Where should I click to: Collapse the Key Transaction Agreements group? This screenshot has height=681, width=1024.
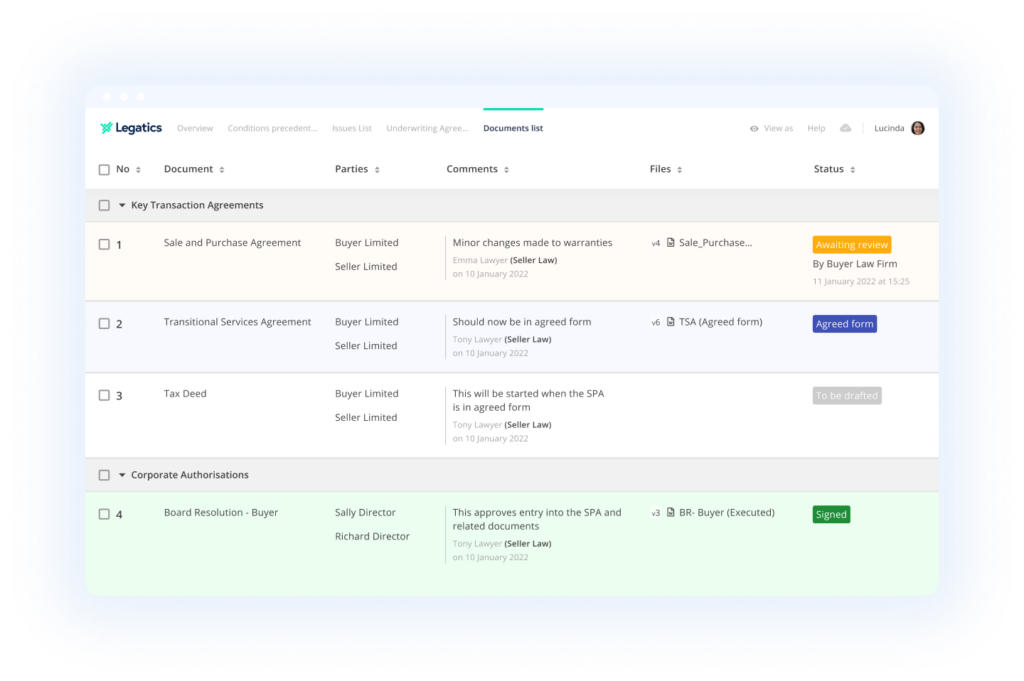[122, 205]
